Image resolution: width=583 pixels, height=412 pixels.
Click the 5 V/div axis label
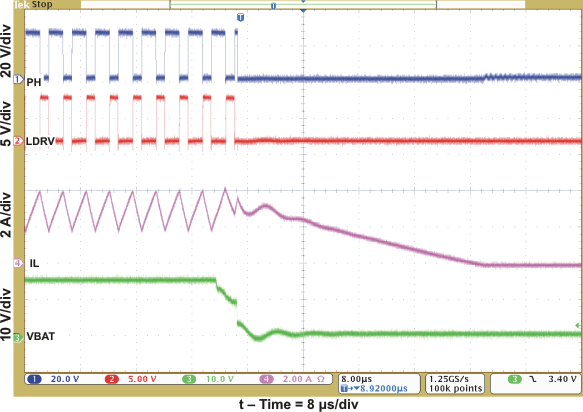[6, 124]
